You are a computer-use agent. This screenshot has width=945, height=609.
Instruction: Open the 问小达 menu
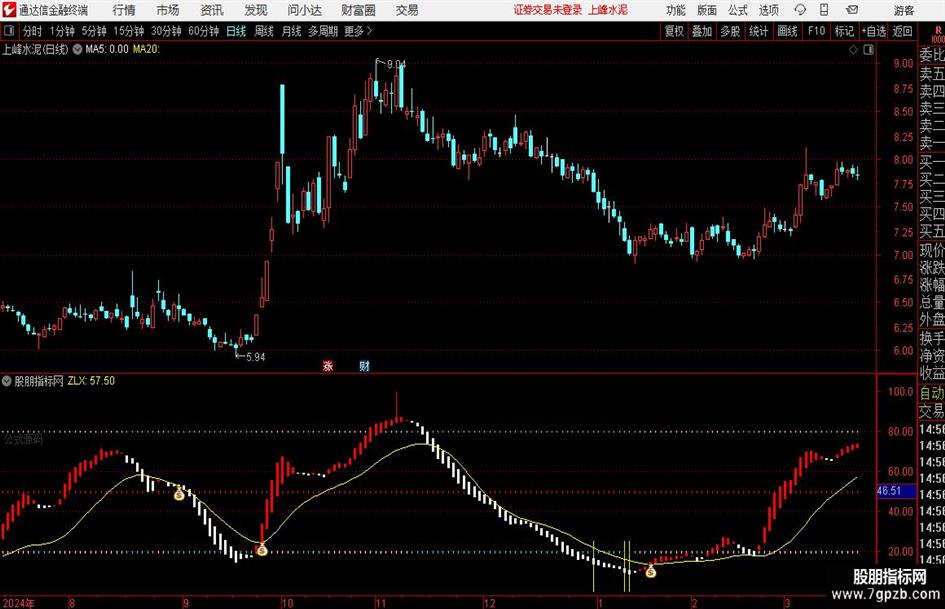click(305, 10)
